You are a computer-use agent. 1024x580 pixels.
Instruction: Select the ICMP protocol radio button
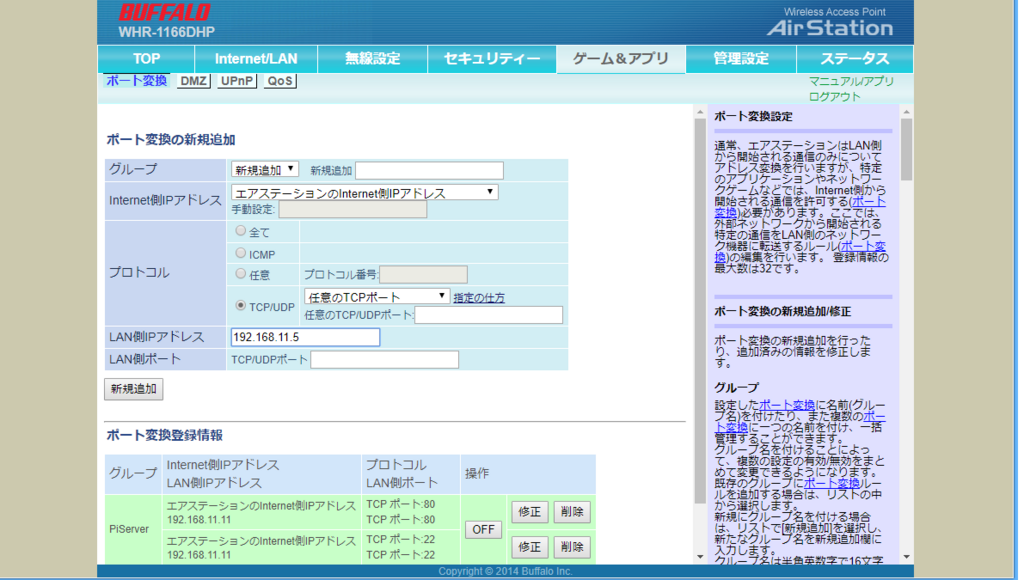(241, 253)
